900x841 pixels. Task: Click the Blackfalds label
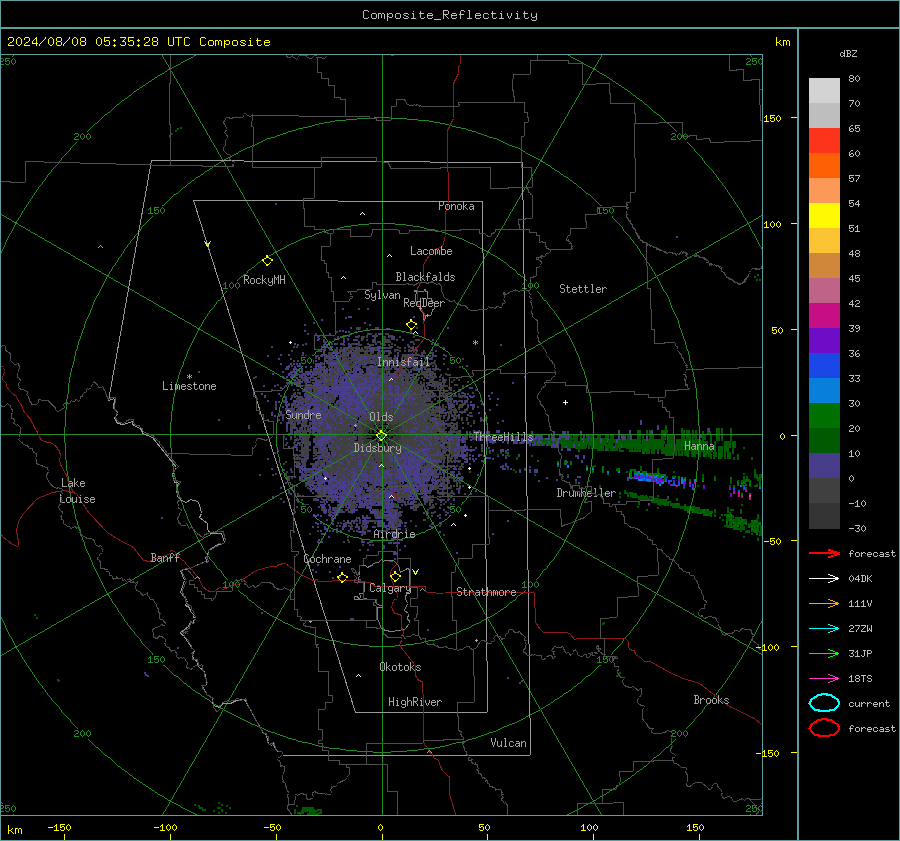point(425,277)
